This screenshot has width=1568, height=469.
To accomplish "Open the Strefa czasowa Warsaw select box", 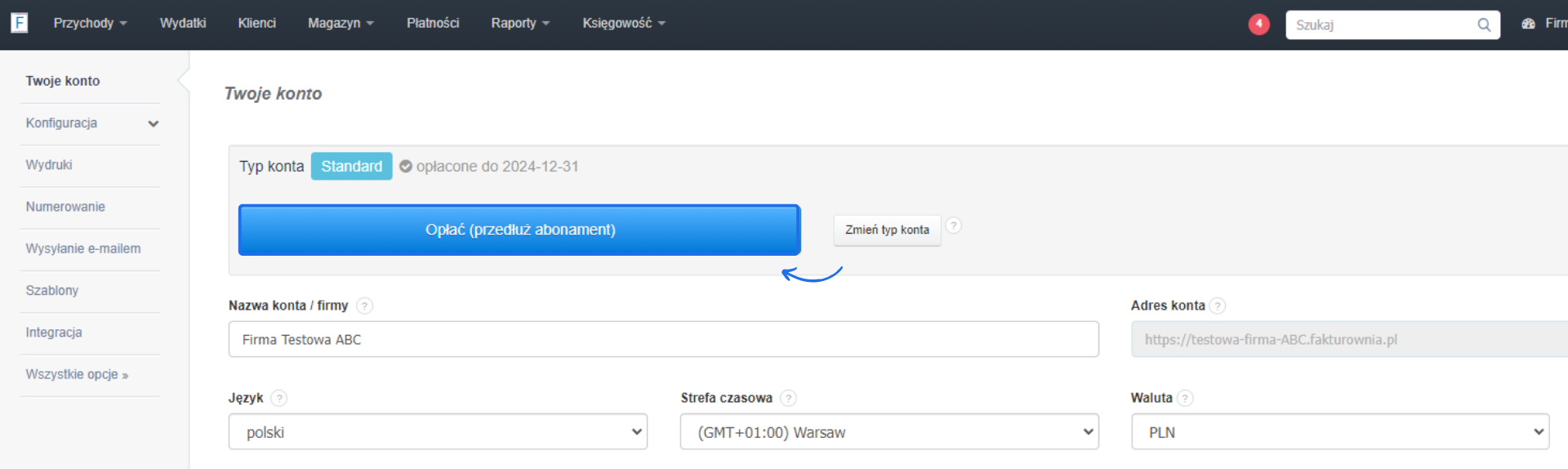I will point(889,431).
